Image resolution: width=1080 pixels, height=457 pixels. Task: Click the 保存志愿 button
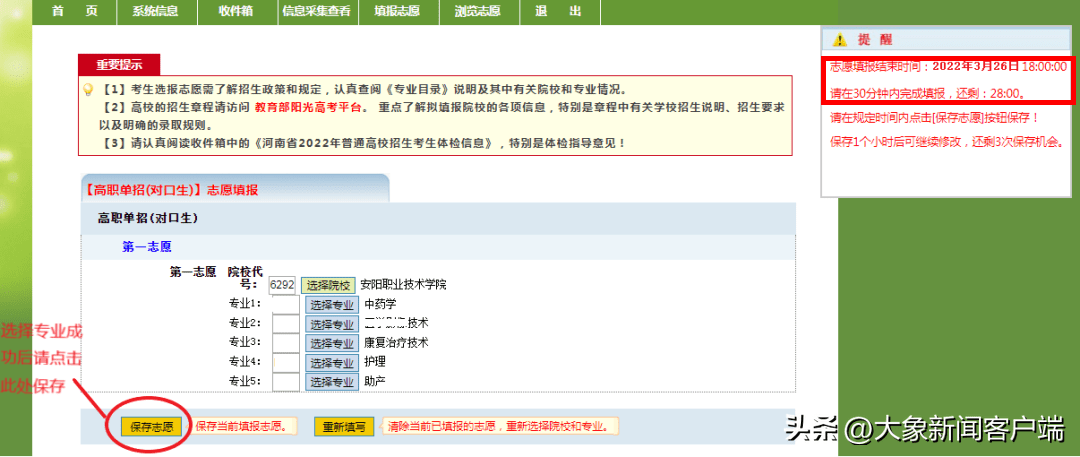click(152, 427)
